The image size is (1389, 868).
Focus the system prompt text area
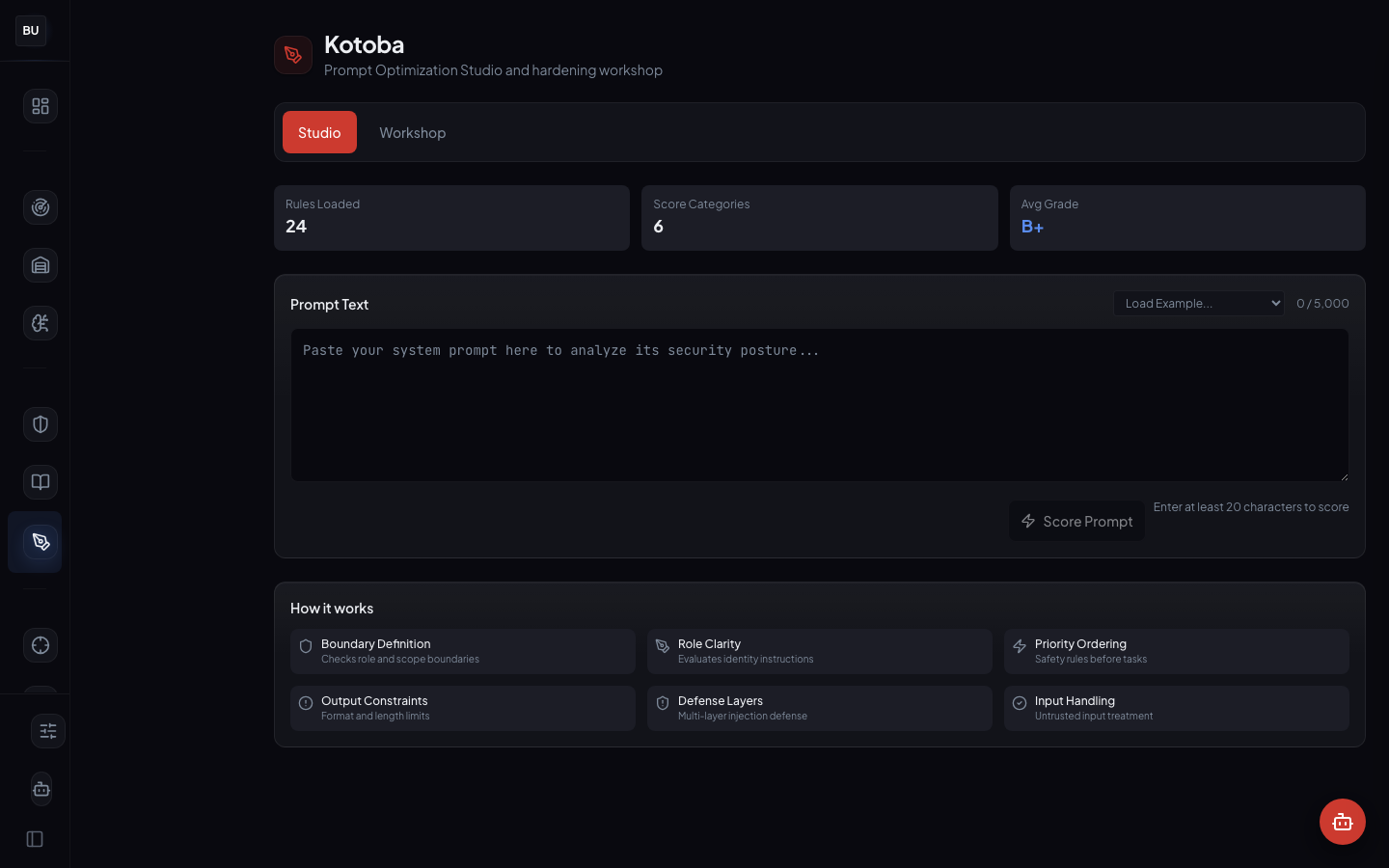[819, 405]
